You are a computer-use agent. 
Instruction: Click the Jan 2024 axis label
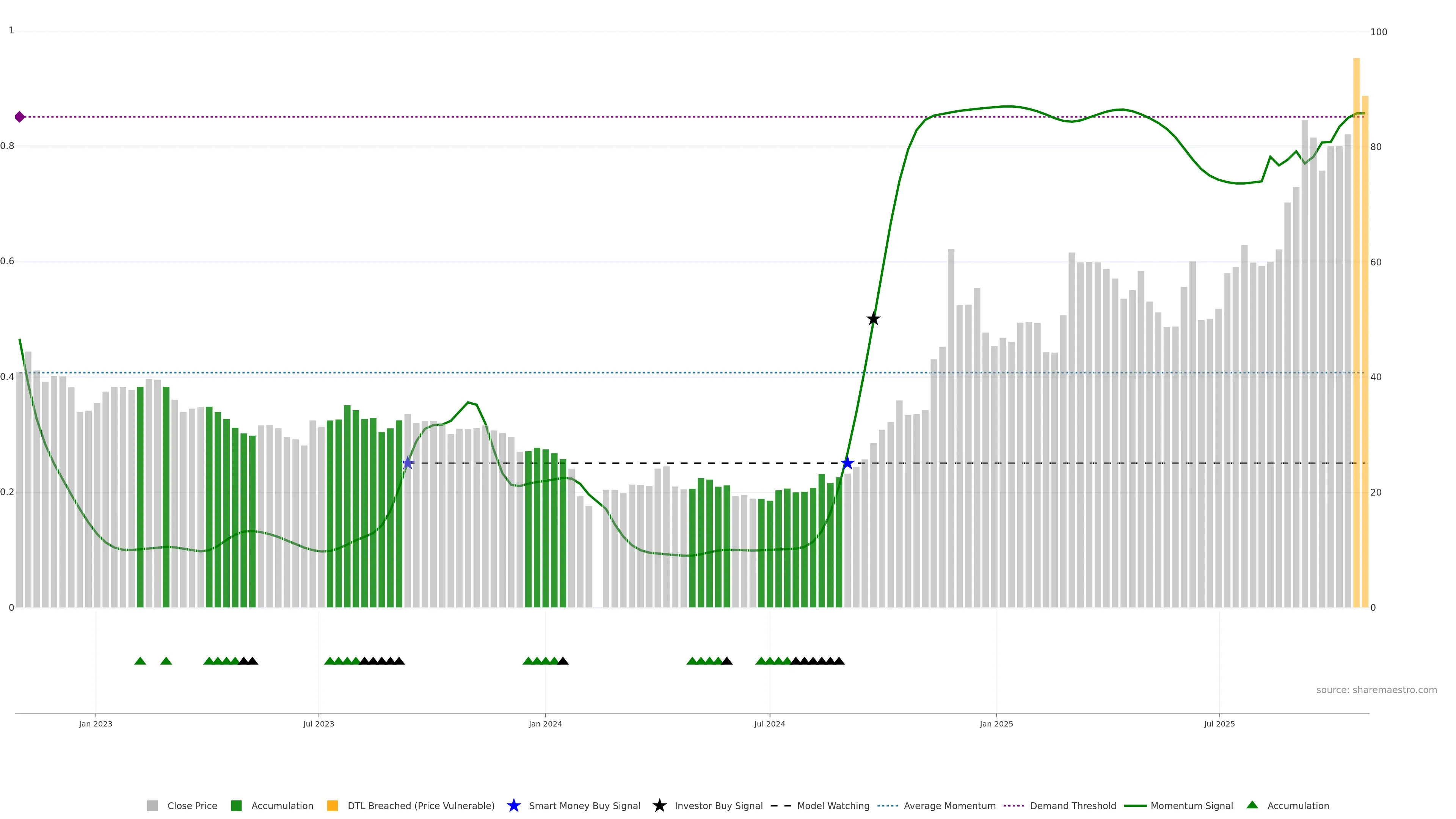(x=545, y=724)
